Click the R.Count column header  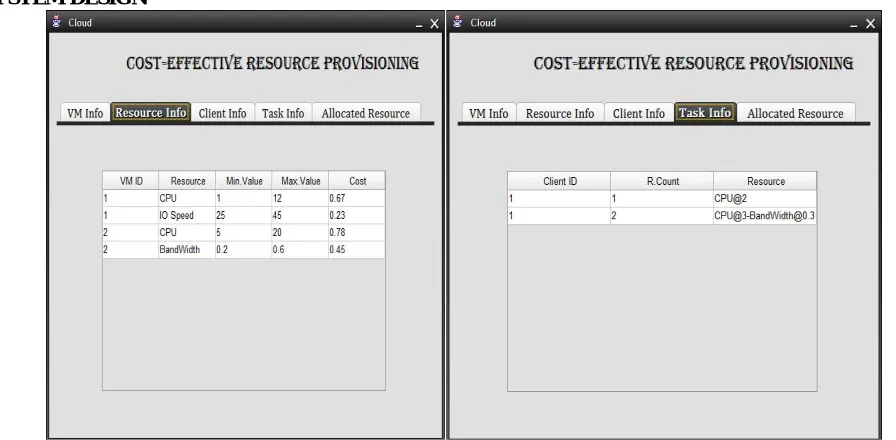coord(662,181)
